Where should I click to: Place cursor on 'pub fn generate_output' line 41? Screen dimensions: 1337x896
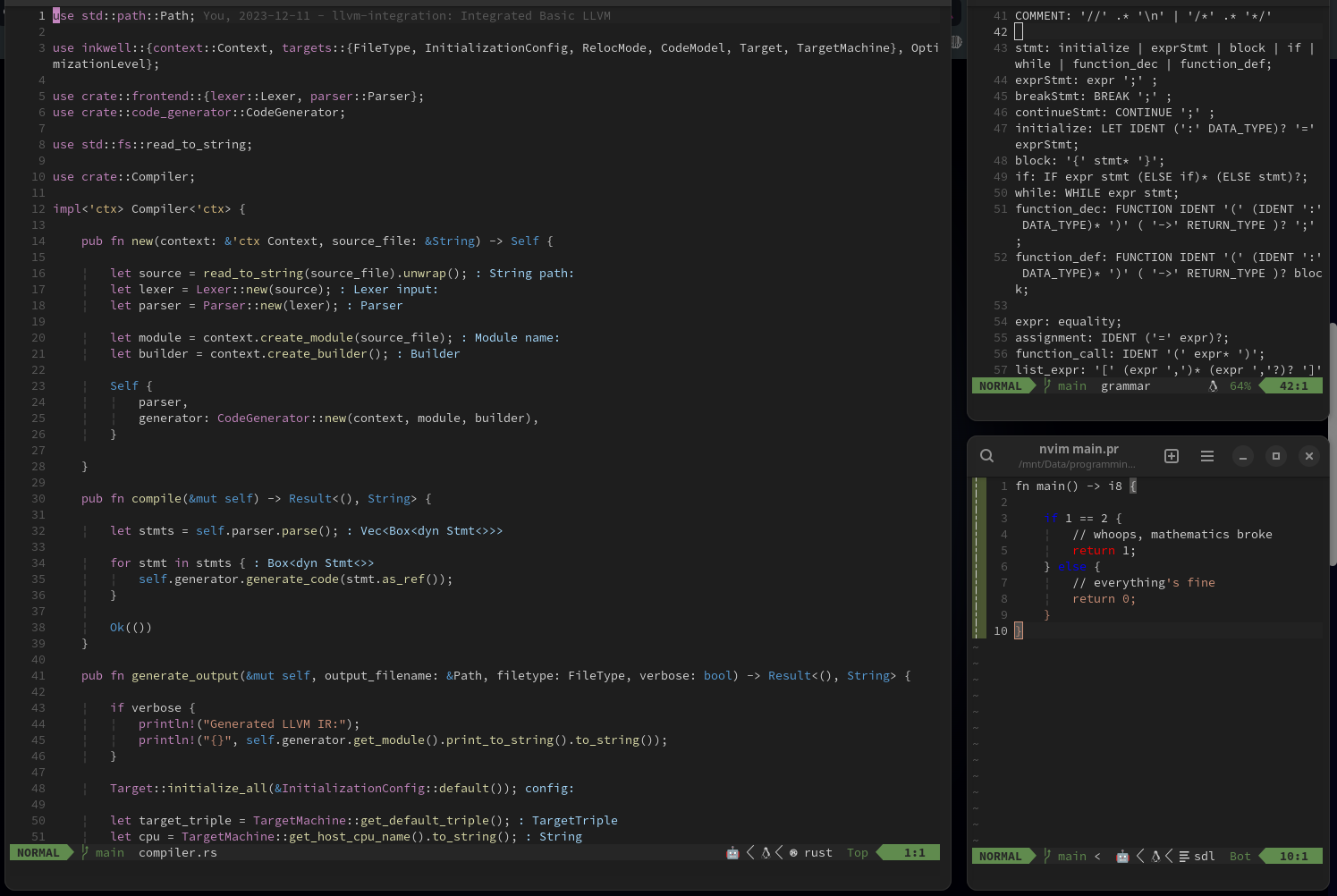160,676
